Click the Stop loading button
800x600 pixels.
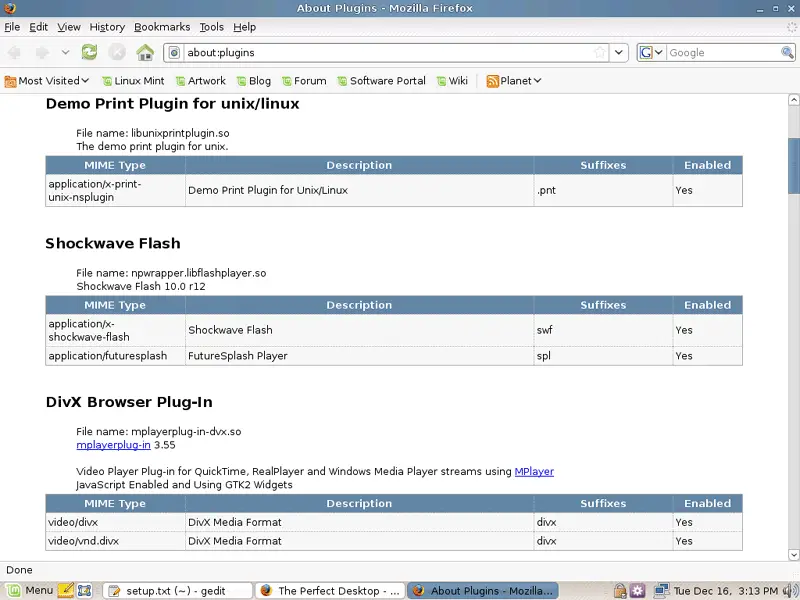[117, 52]
